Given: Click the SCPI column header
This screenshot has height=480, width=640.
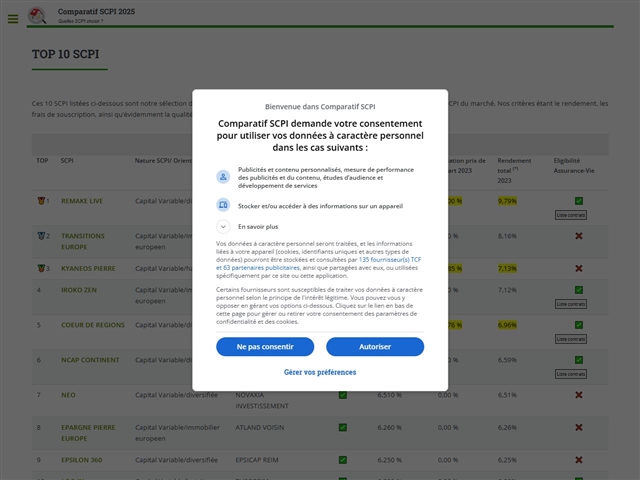Looking at the screenshot, I should [x=67, y=161].
